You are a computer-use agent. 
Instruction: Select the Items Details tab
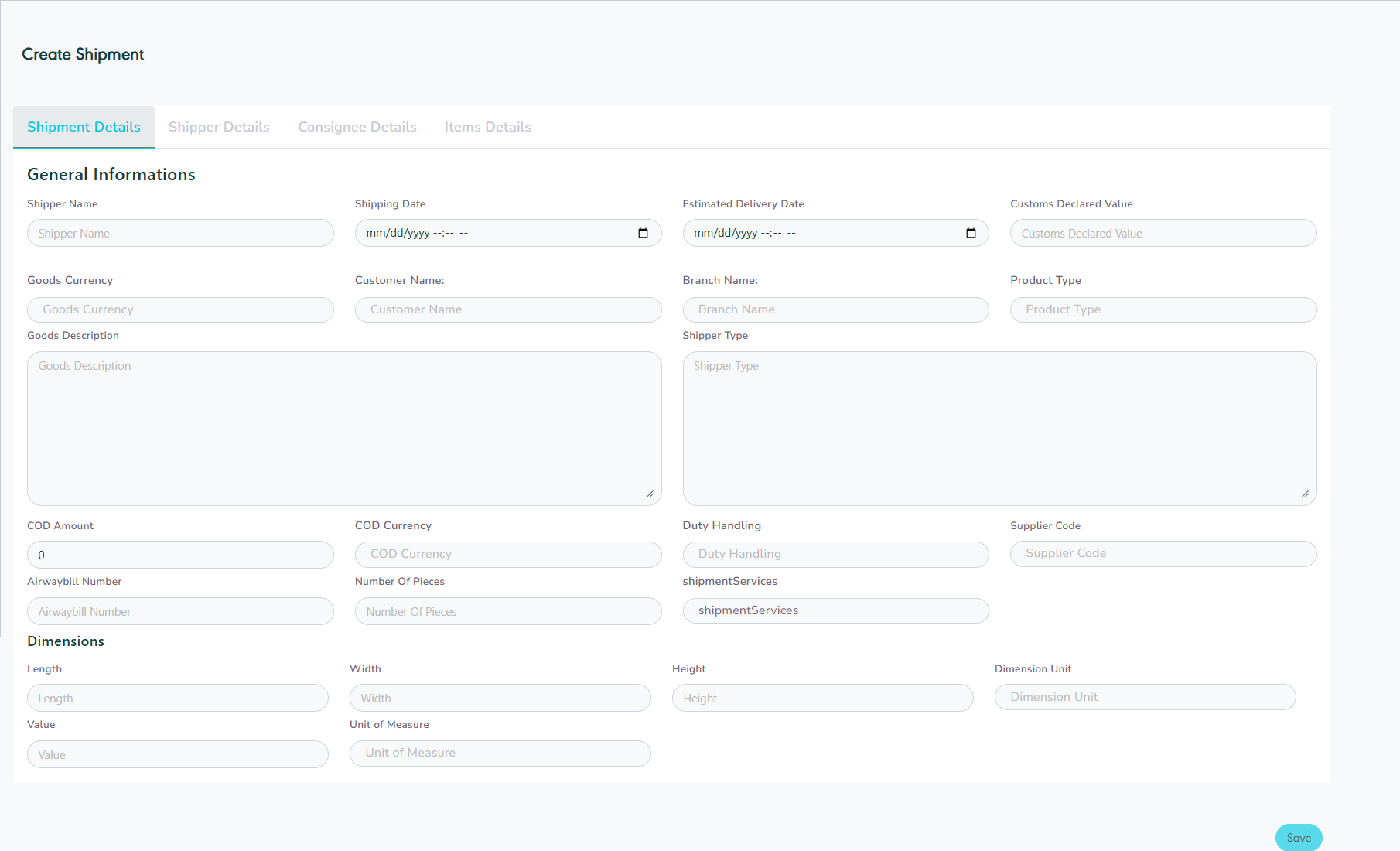click(488, 127)
